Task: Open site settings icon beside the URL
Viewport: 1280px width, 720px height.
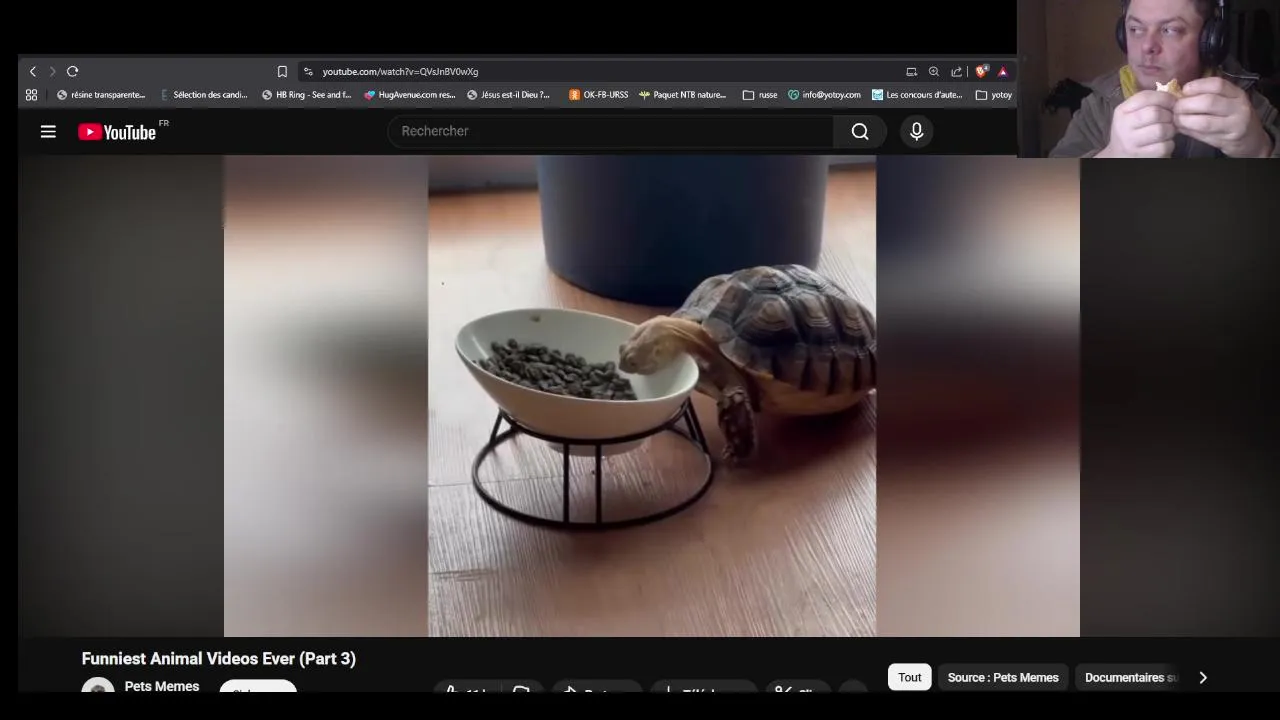Action: (x=308, y=72)
